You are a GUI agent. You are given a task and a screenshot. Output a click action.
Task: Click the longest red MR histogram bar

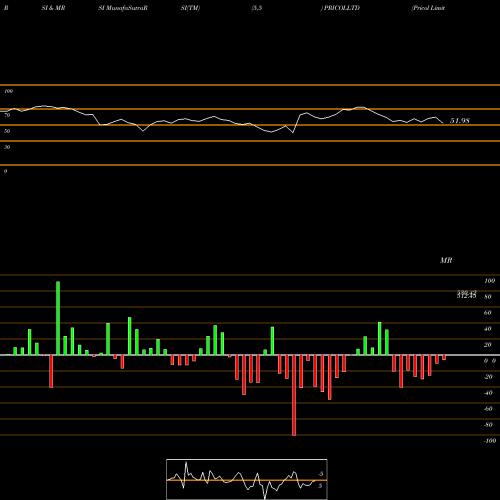[294, 395]
